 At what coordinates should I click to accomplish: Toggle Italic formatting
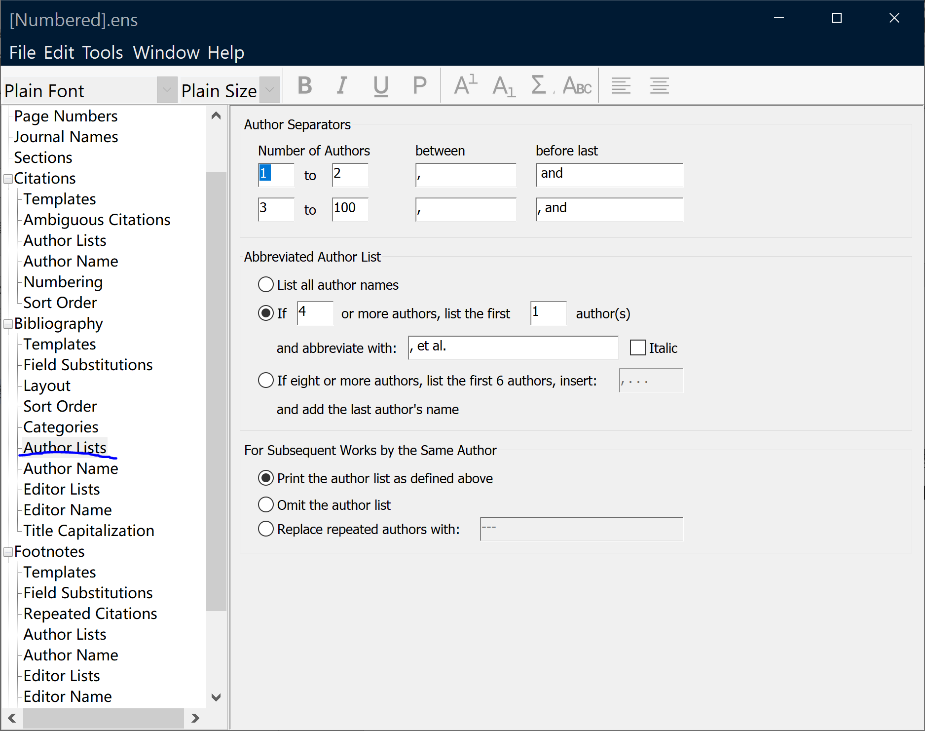coord(341,86)
